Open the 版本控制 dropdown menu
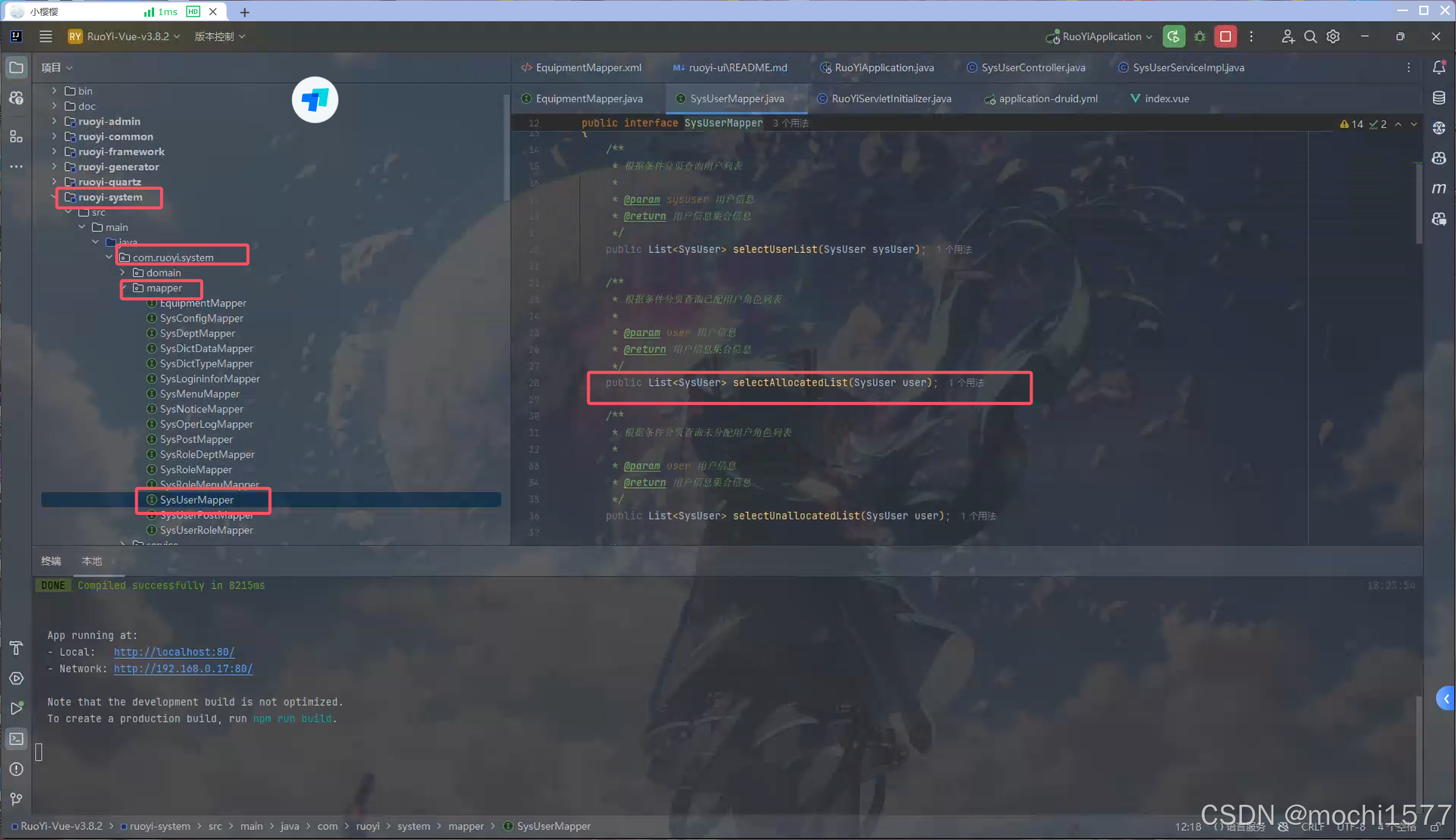1456x840 pixels. click(220, 36)
